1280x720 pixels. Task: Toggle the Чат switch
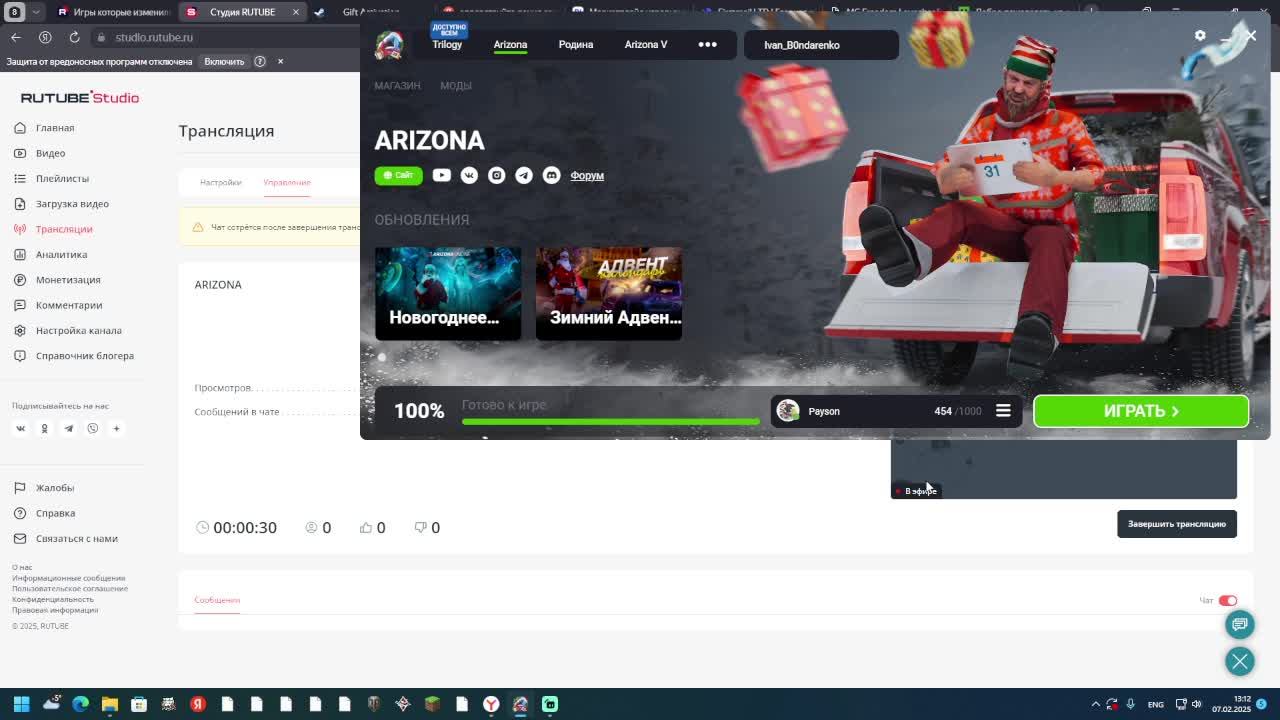pyautogui.click(x=1228, y=601)
